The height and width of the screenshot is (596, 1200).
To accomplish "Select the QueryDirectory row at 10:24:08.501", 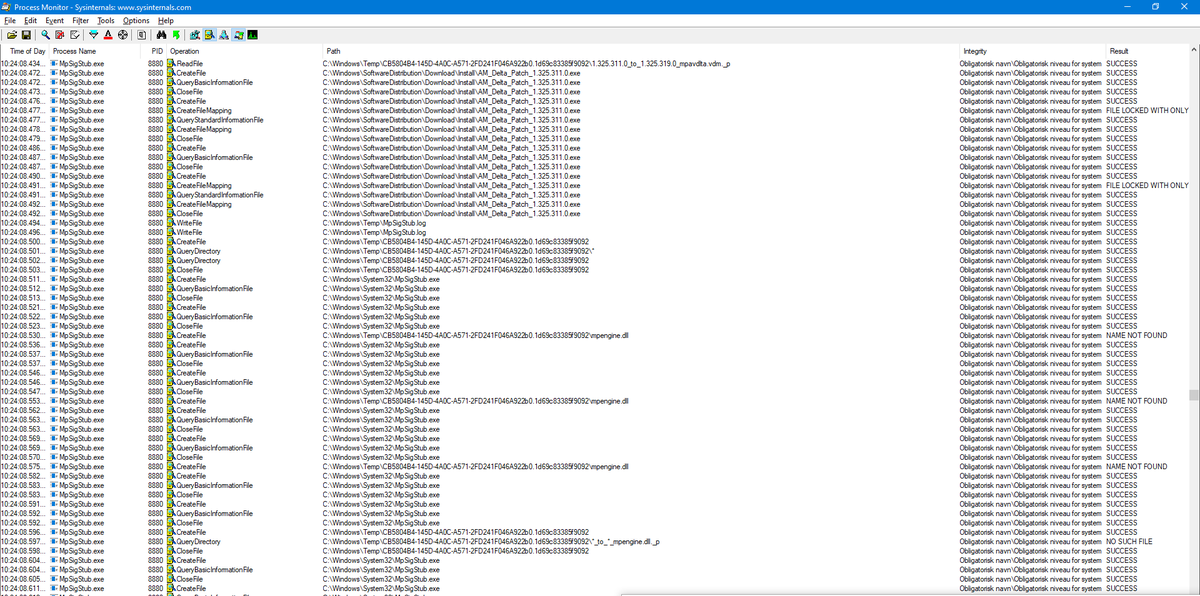I will [595, 250].
